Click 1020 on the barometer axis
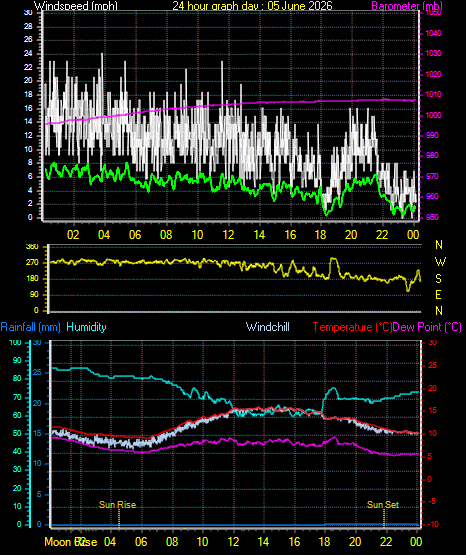The height and width of the screenshot is (555, 466). click(433, 74)
